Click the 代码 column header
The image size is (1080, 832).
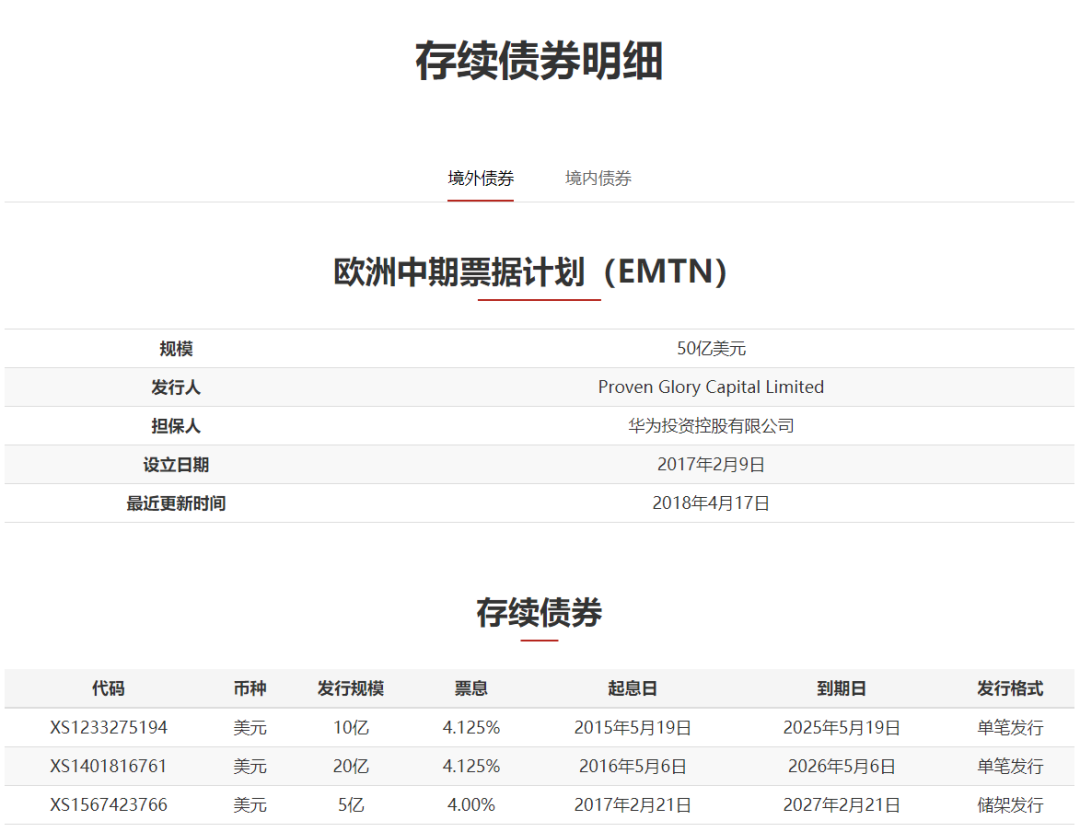[x=109, y=689]
